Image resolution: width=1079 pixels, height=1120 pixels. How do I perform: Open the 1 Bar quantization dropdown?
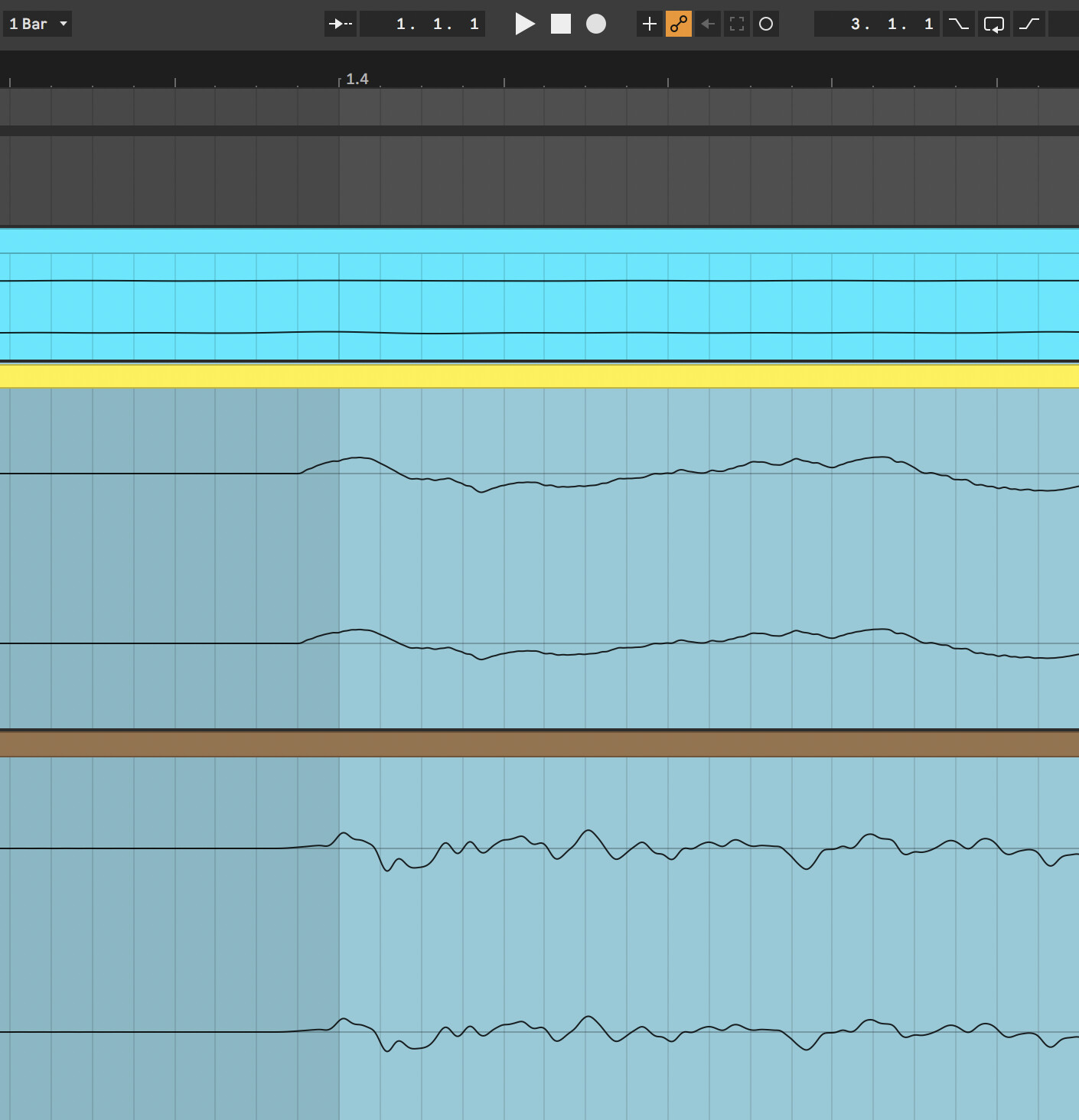coord(37,24)
